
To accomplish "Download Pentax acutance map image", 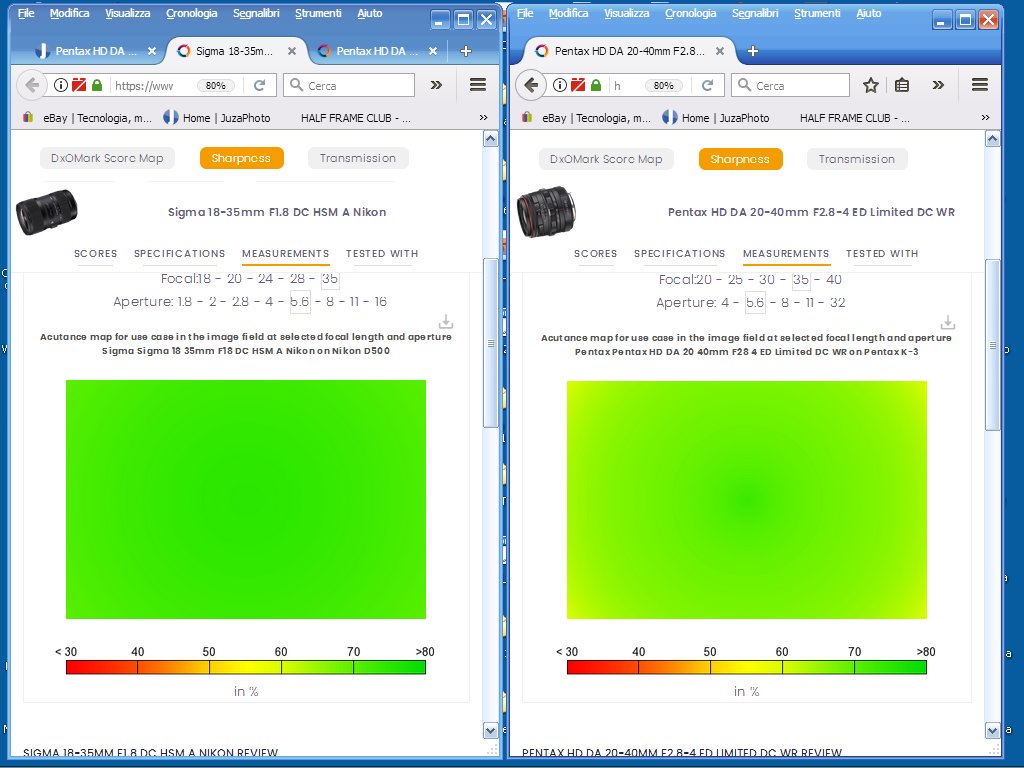I will 948,323.
